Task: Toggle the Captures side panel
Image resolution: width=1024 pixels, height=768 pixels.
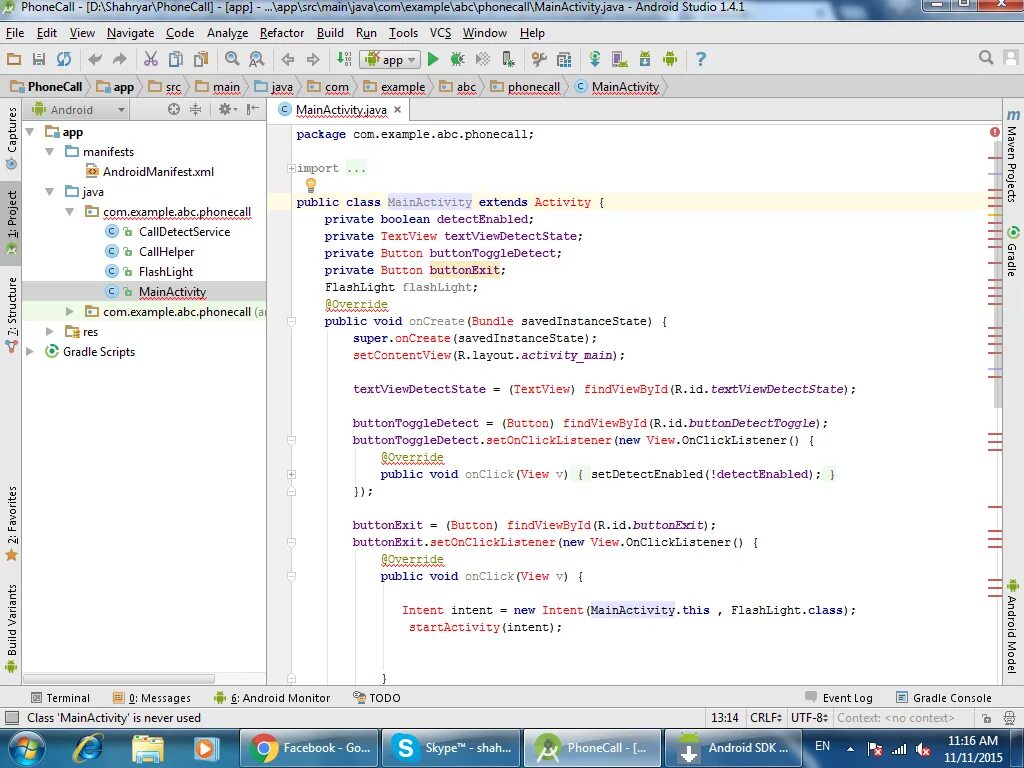Action: coord(12,137)
